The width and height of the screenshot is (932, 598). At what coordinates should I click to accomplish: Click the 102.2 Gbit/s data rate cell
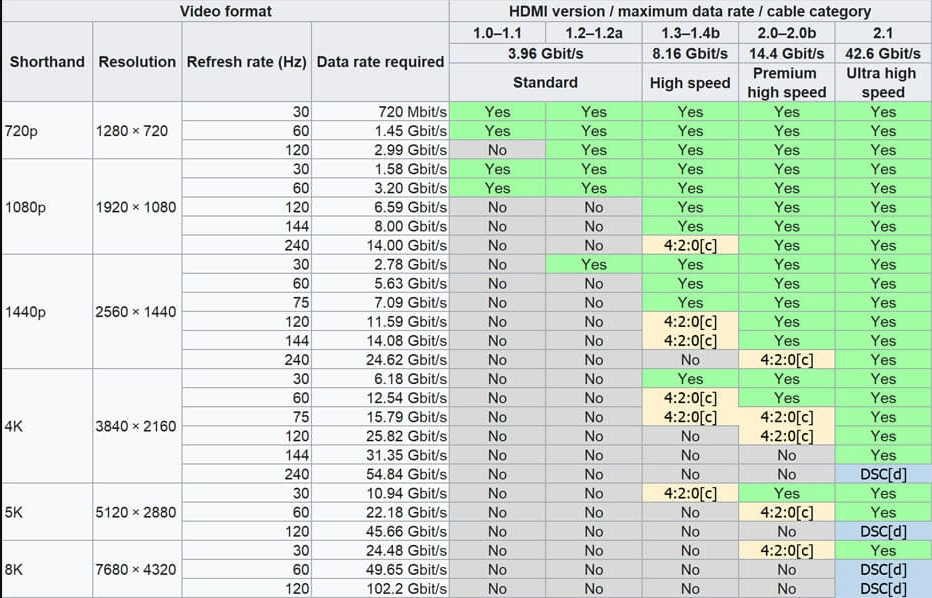pos(380,588)
